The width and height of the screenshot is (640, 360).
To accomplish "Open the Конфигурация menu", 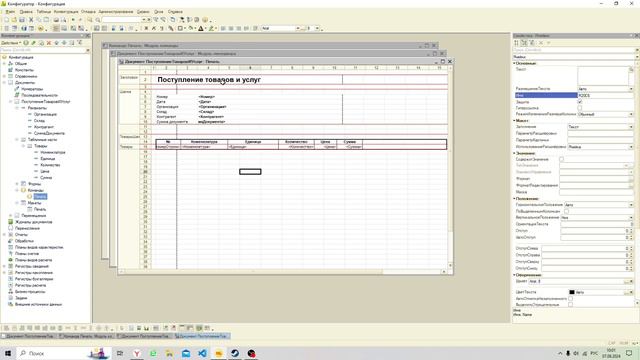I will (66, 12).
